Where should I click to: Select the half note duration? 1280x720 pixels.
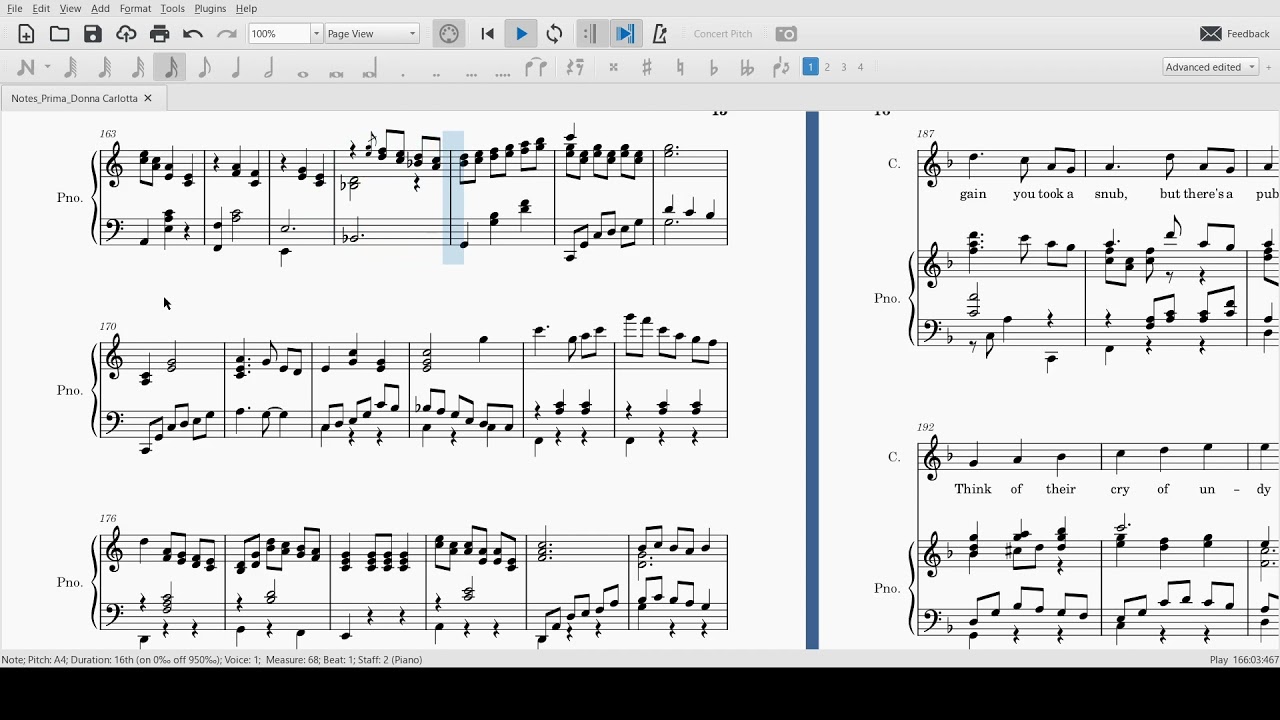tap(270, 67)
